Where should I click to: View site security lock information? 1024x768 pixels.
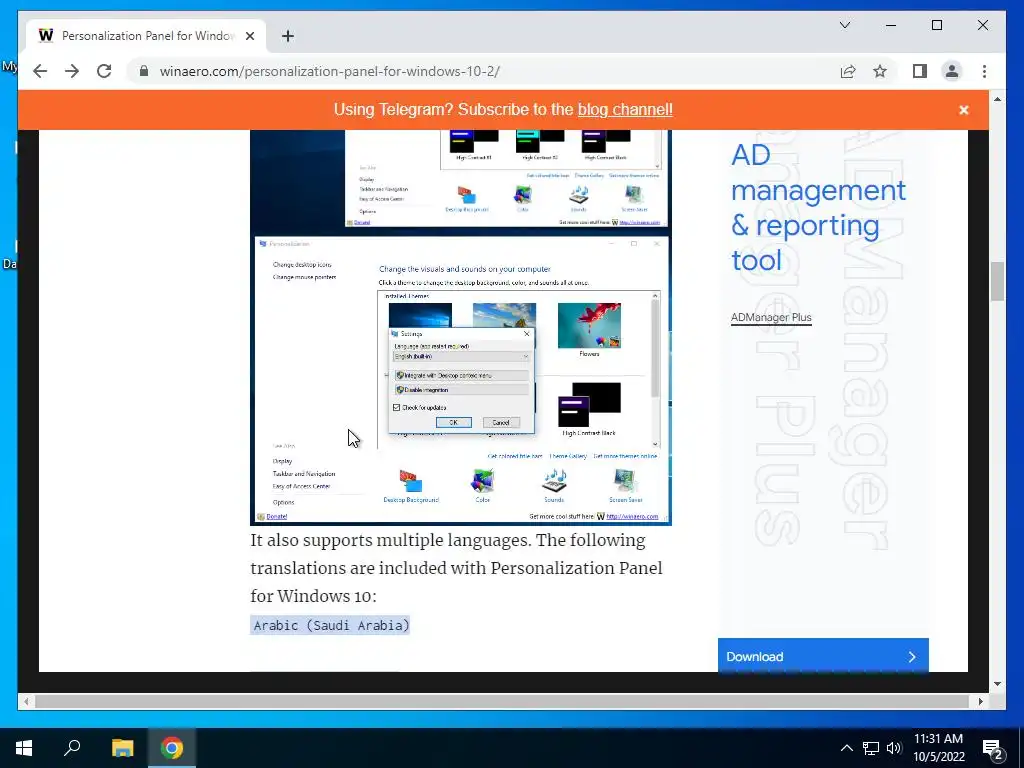click(x=144, y=71)
